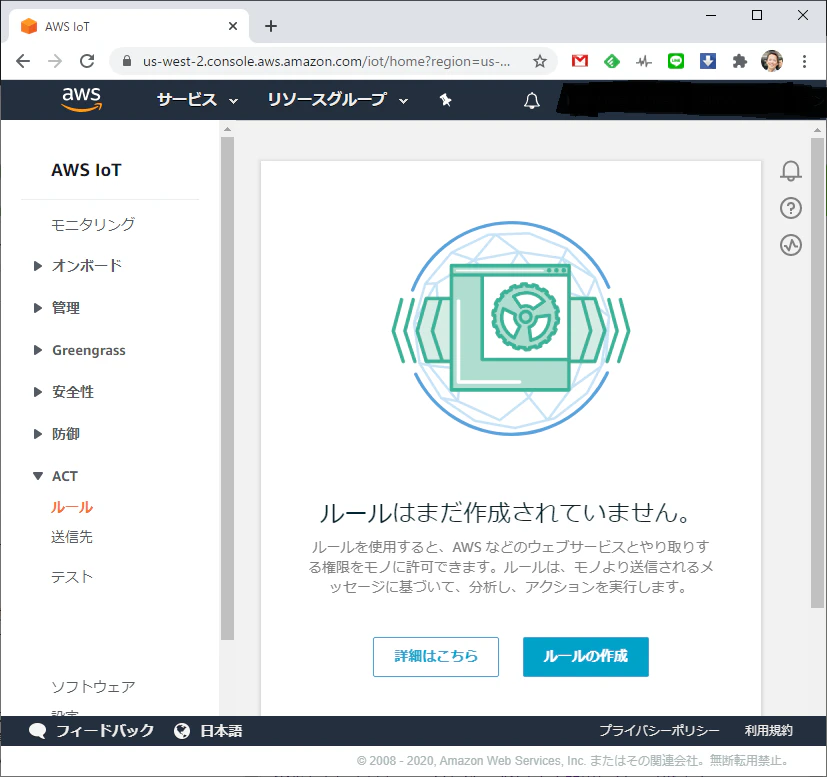827x777 pixels.
Task: Click the ルールの作成 button
Action: [x=585, y=657]
